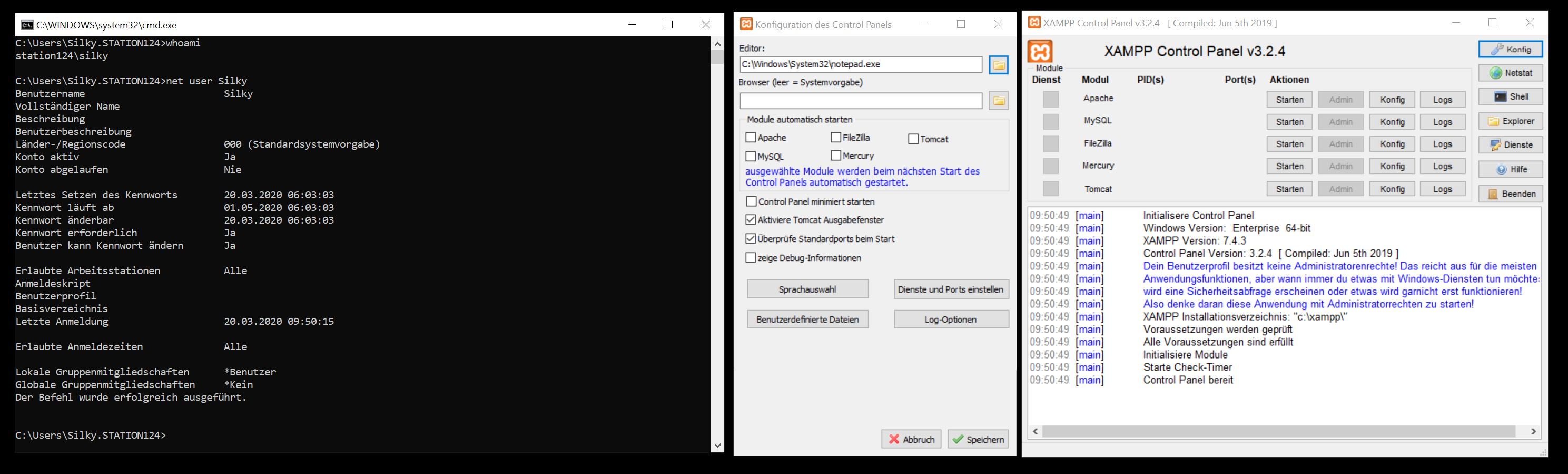Browse for browser executable folder icon

coord(999,101)
